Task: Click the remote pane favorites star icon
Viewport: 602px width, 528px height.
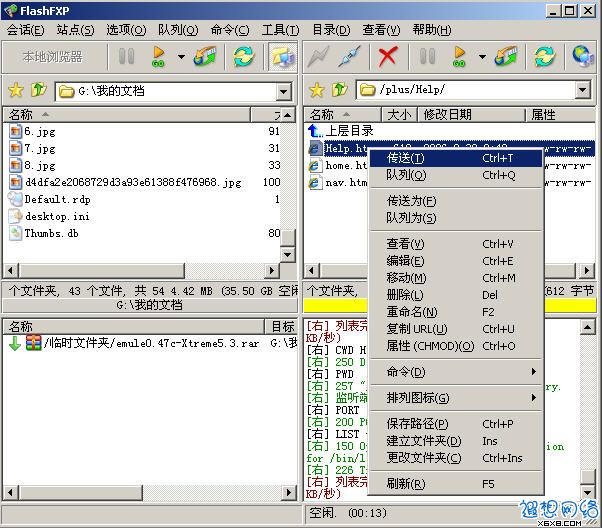Action: point(317,90)
